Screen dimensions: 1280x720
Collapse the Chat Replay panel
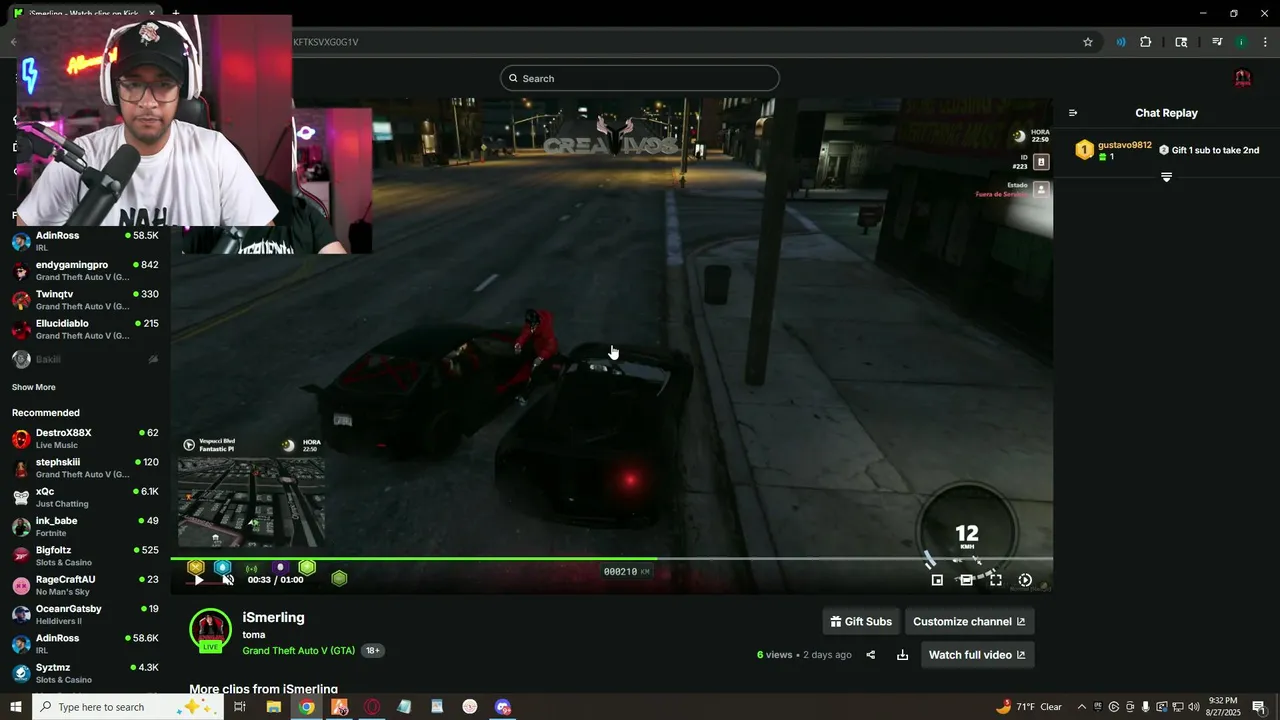click(1073, 113)
